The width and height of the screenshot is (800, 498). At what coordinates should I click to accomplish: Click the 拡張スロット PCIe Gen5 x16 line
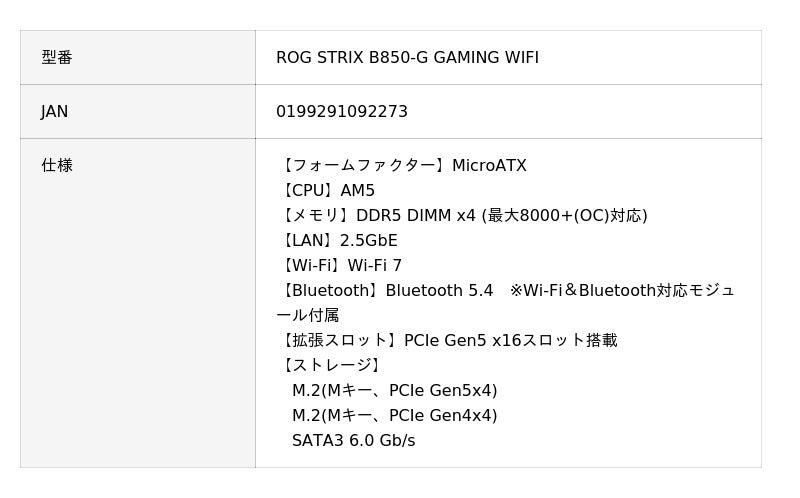[447, 341]
